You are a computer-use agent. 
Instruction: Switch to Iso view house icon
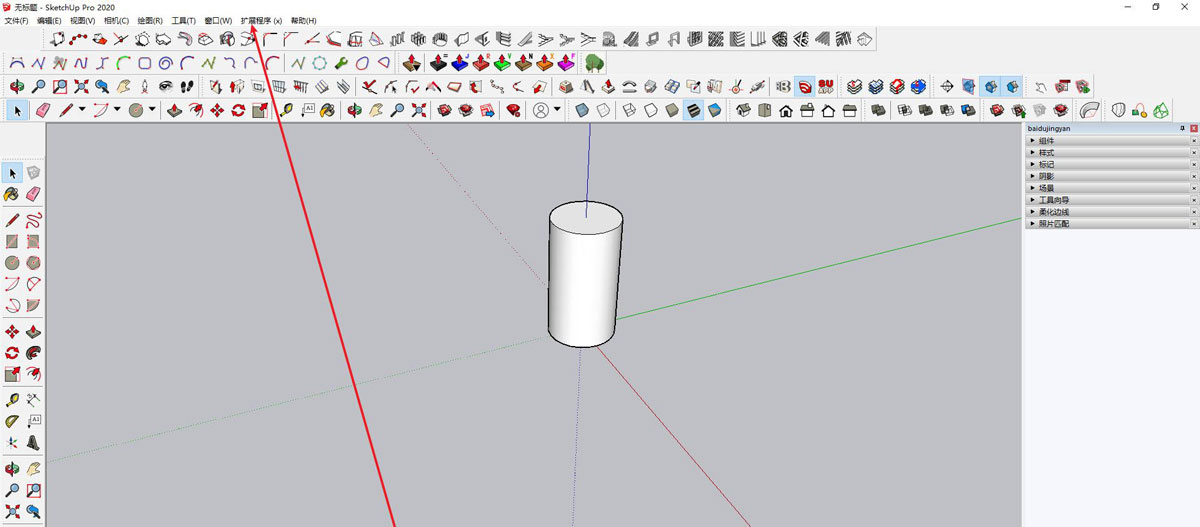pyautogui.click(x=743, y=110)
